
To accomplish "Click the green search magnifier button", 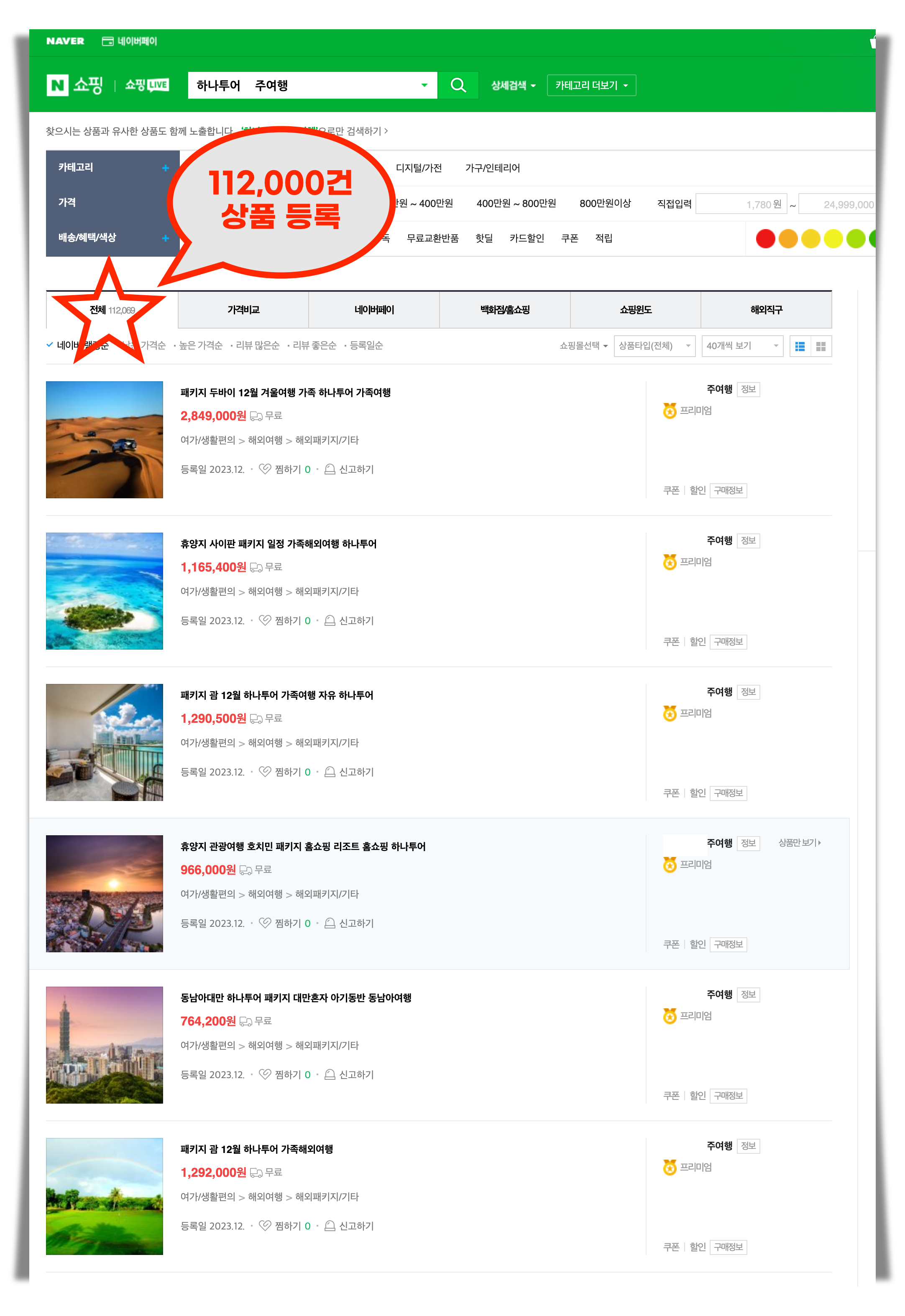I will click(458, 85).
